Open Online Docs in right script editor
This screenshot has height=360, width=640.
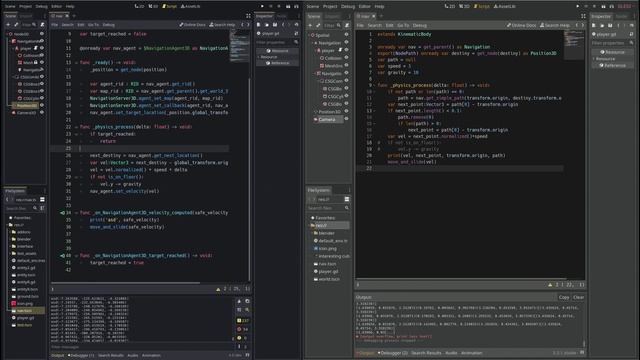point(522,25)
